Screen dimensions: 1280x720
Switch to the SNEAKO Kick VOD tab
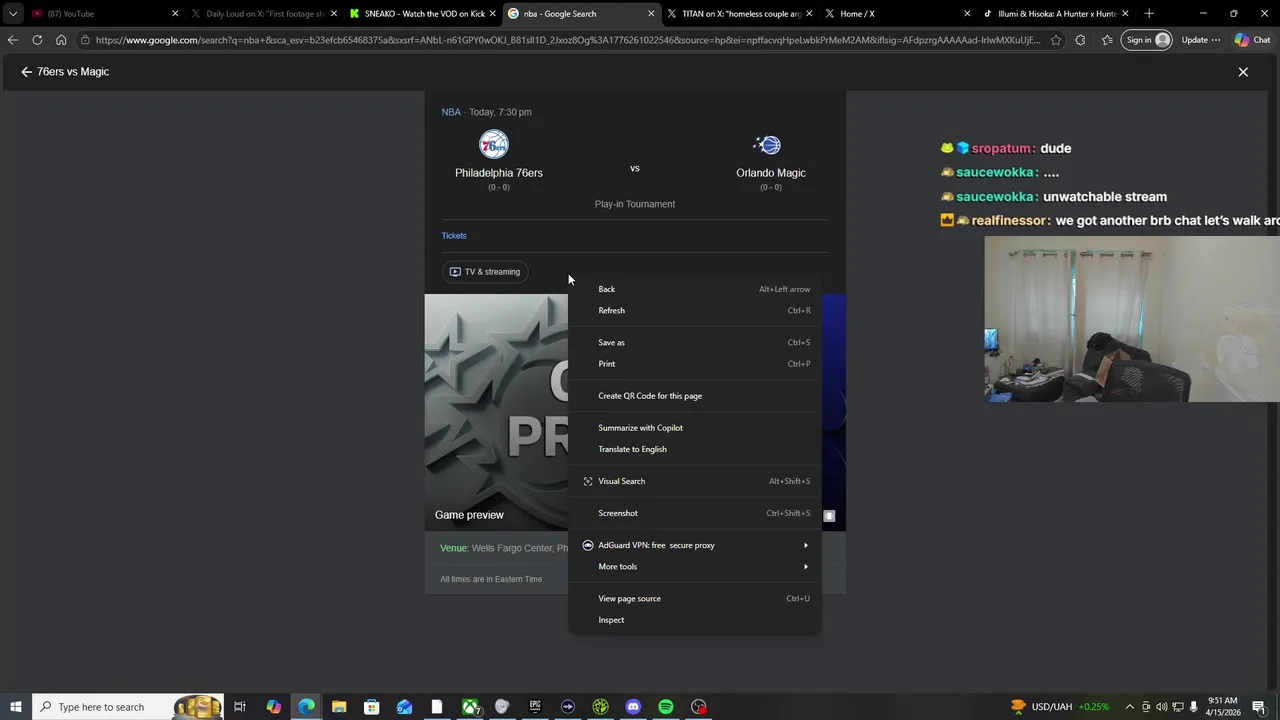click(423, 14)
